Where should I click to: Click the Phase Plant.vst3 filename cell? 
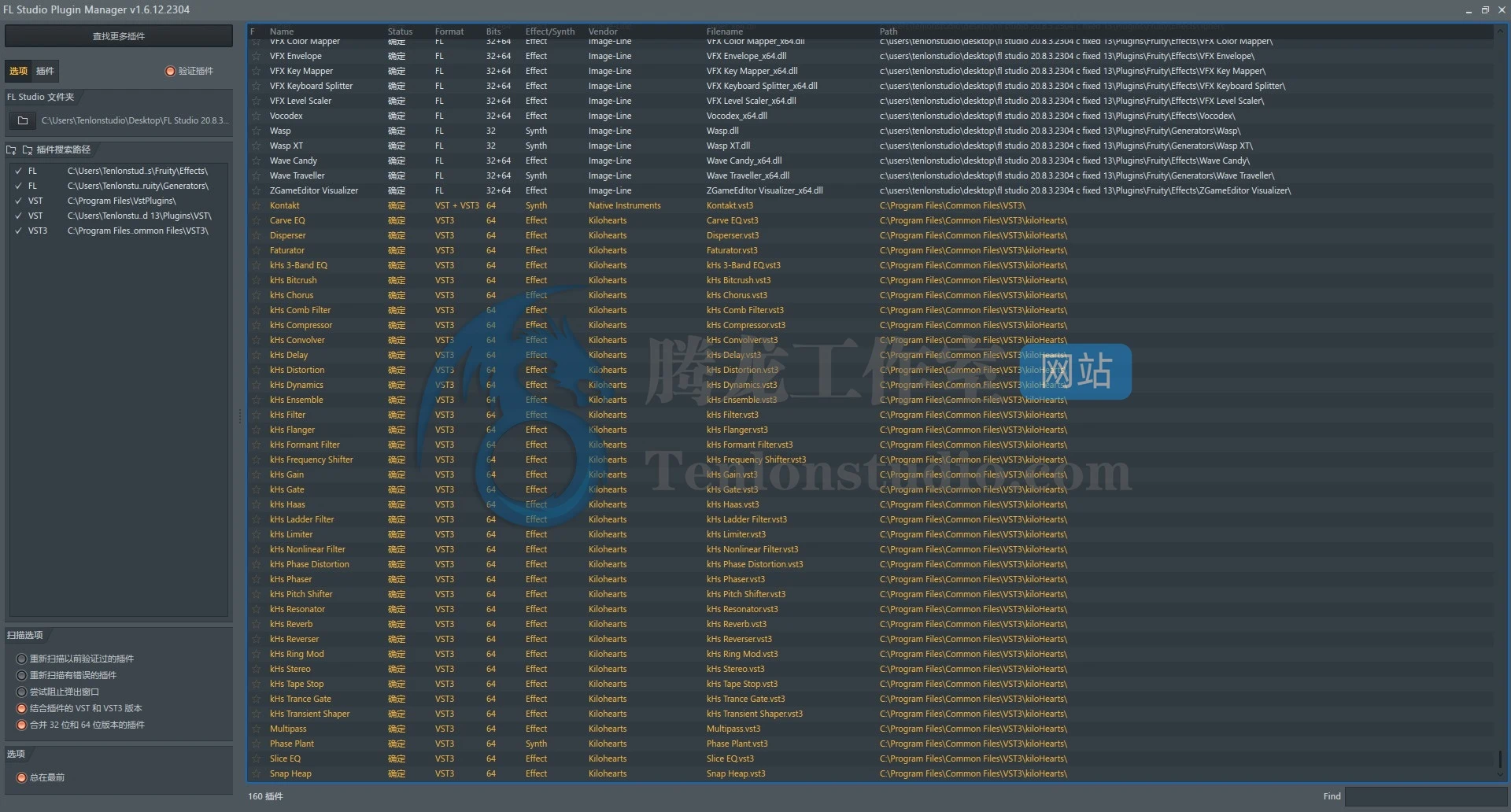737,744
